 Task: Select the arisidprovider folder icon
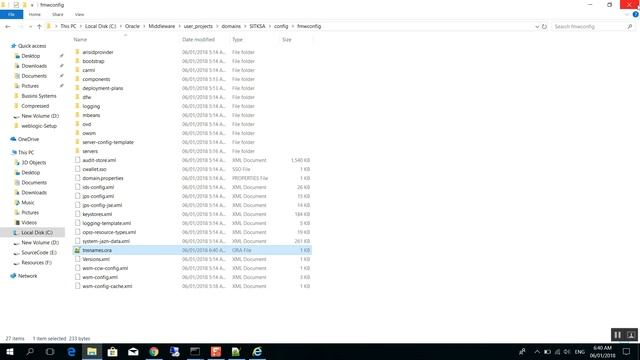point(77,52)
